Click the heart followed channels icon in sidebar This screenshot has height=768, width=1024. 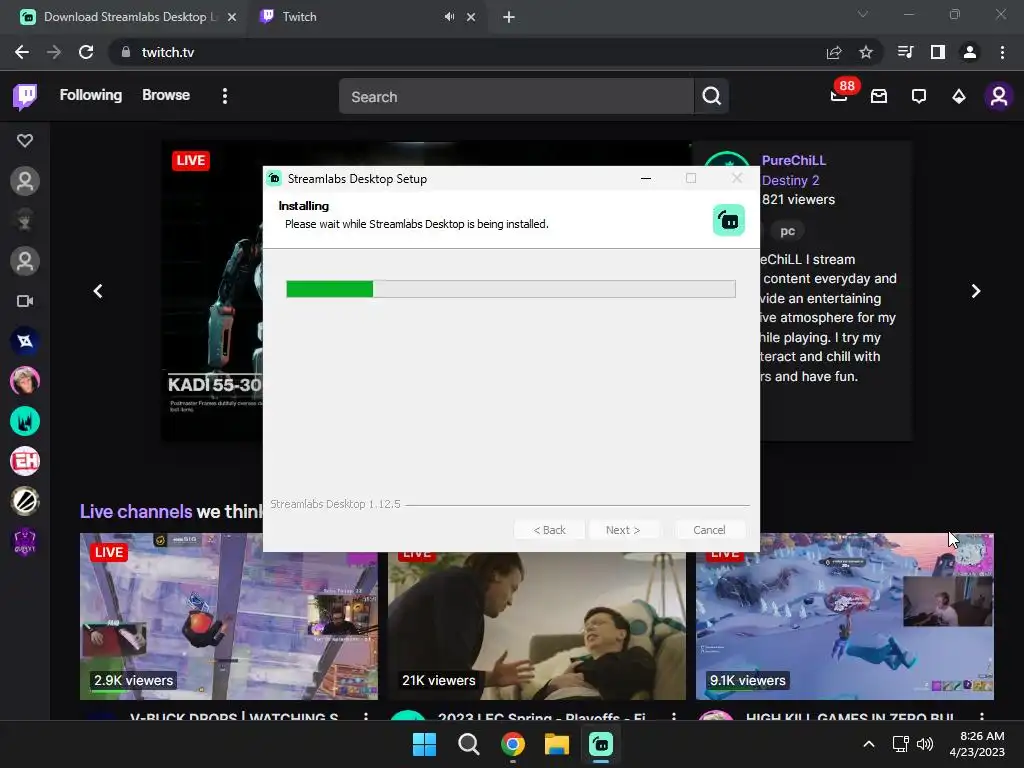pos(25,140)
